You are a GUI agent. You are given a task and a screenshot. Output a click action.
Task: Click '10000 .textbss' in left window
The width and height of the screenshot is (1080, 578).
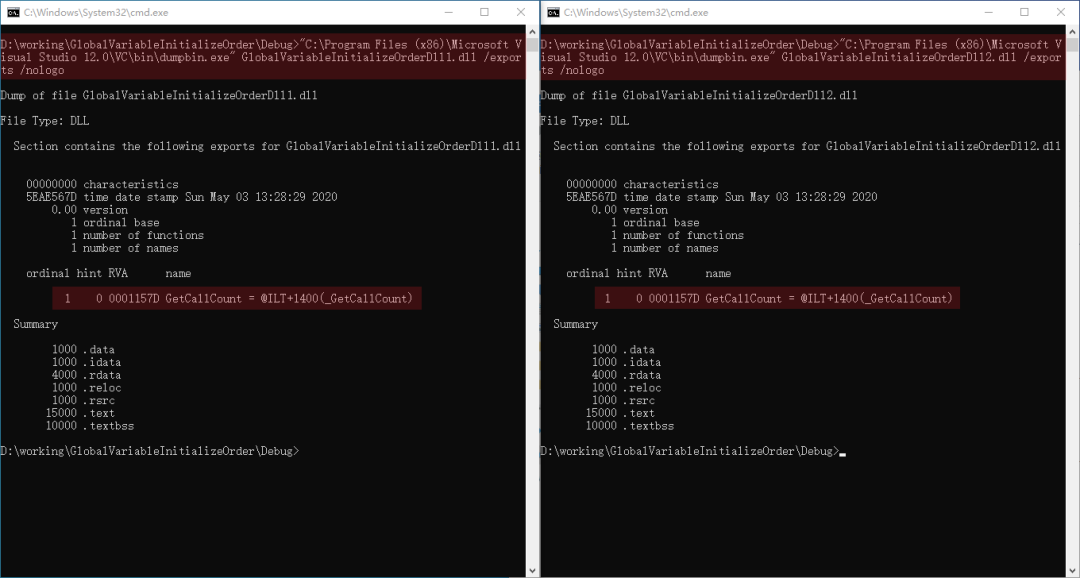(x=90, y=426)
